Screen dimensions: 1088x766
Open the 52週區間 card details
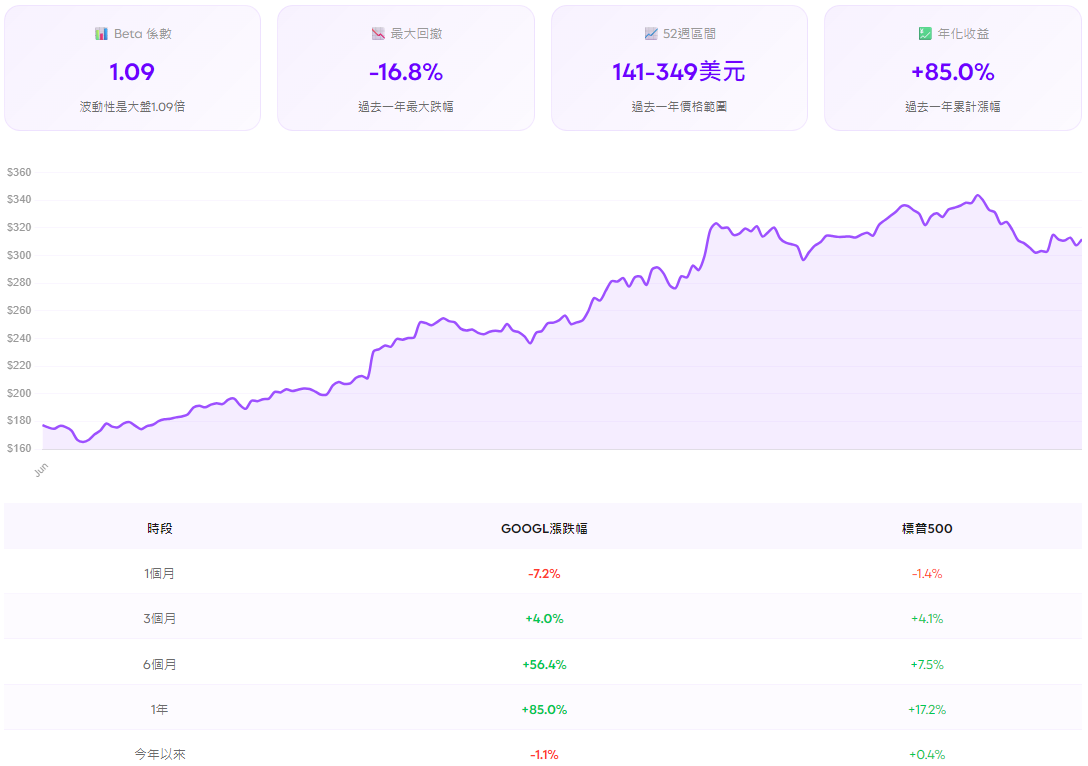[x=678, y=68]
